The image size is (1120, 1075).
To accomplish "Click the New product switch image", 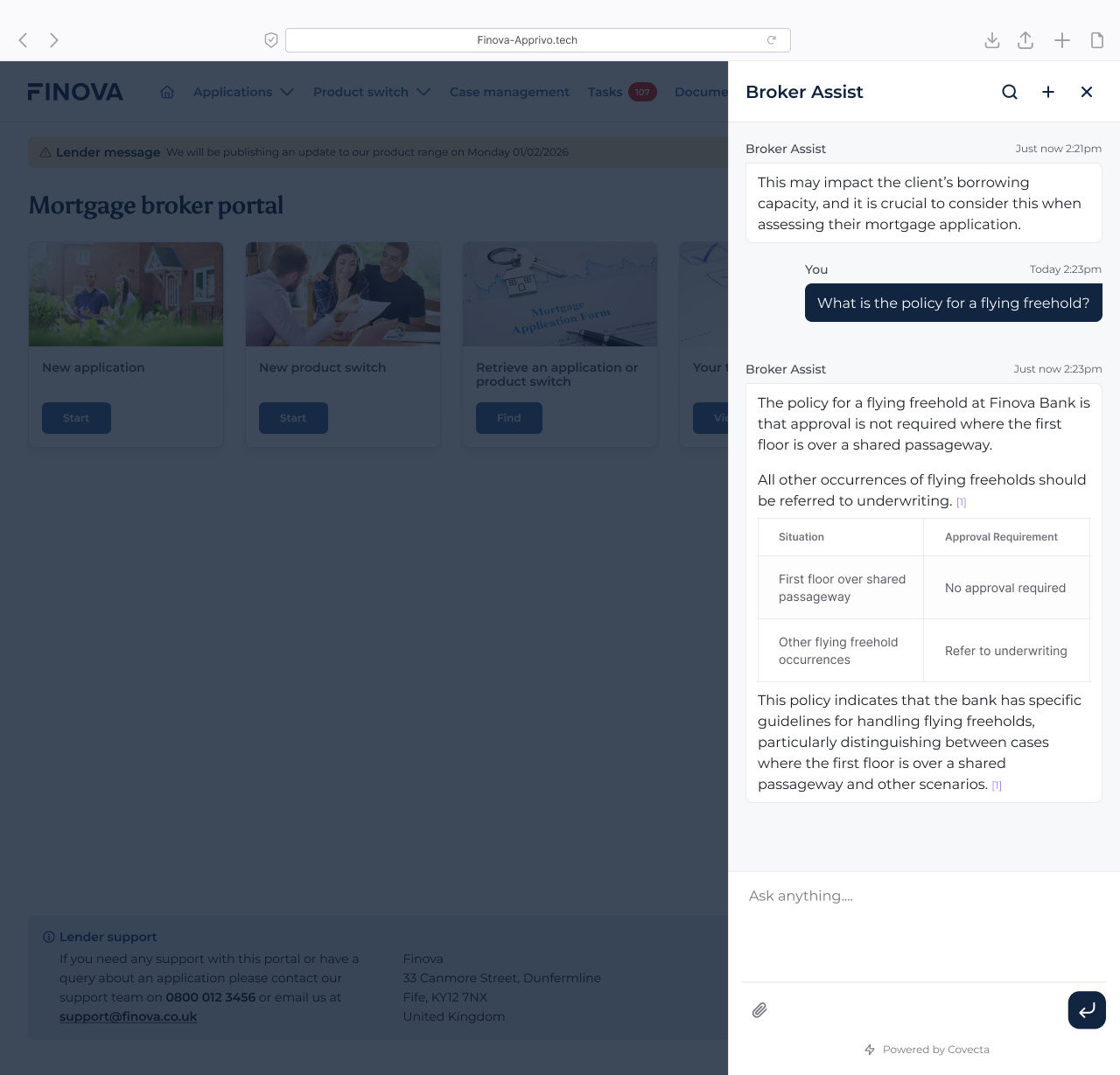I will [343, 294].
